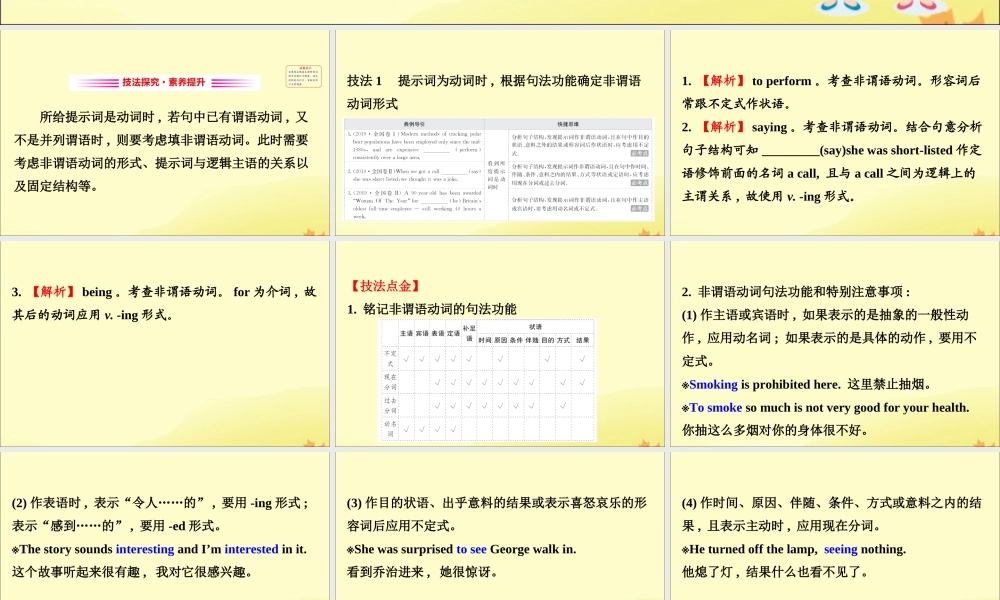This screenshot has height=600, width=1000.
Task: Click the answer word being
Action: (x=97, y=292)
